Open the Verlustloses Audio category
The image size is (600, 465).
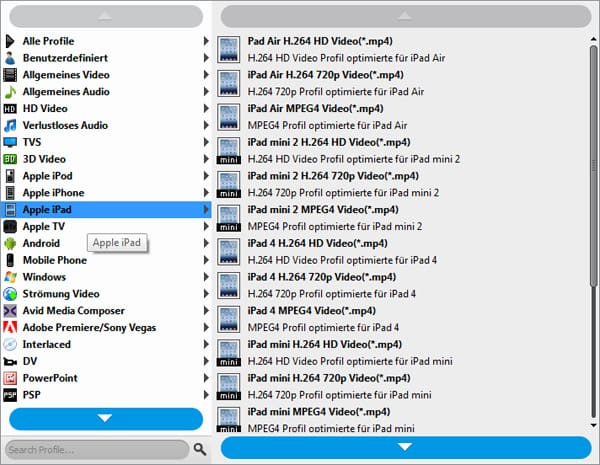pyautogui.click(x=106, y=125)
